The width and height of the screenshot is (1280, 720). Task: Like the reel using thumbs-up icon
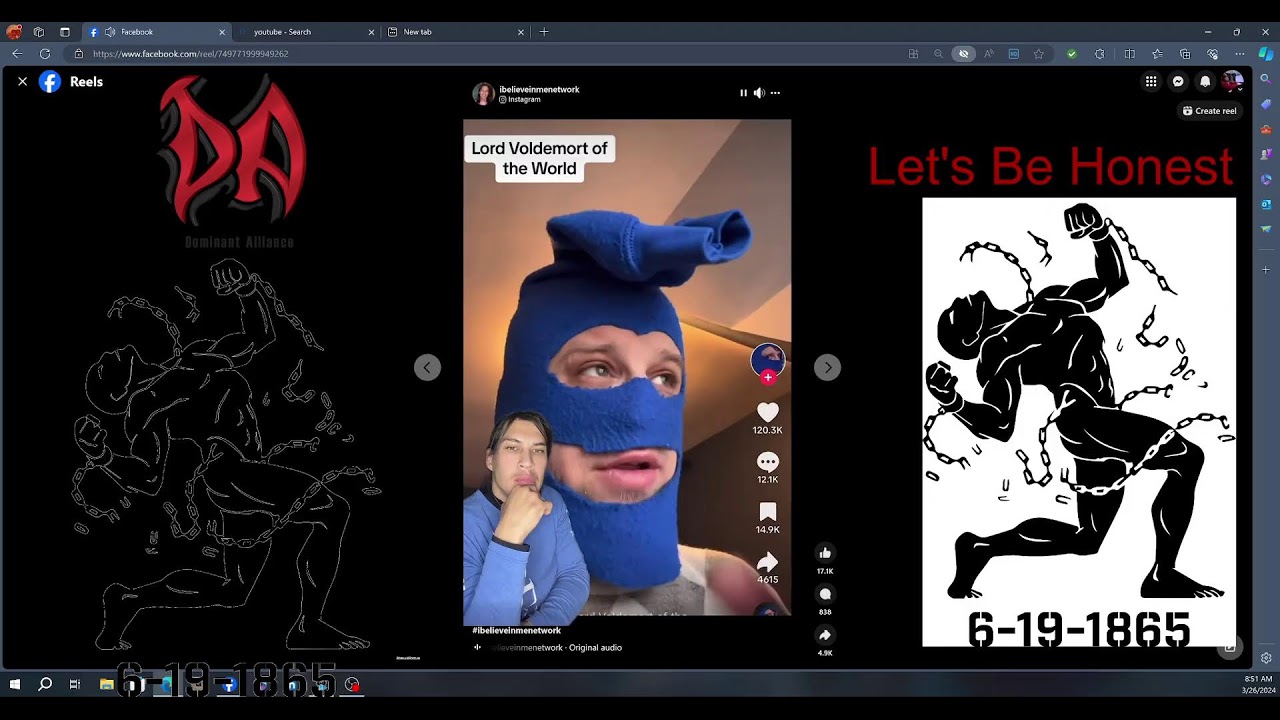[825, 553]
